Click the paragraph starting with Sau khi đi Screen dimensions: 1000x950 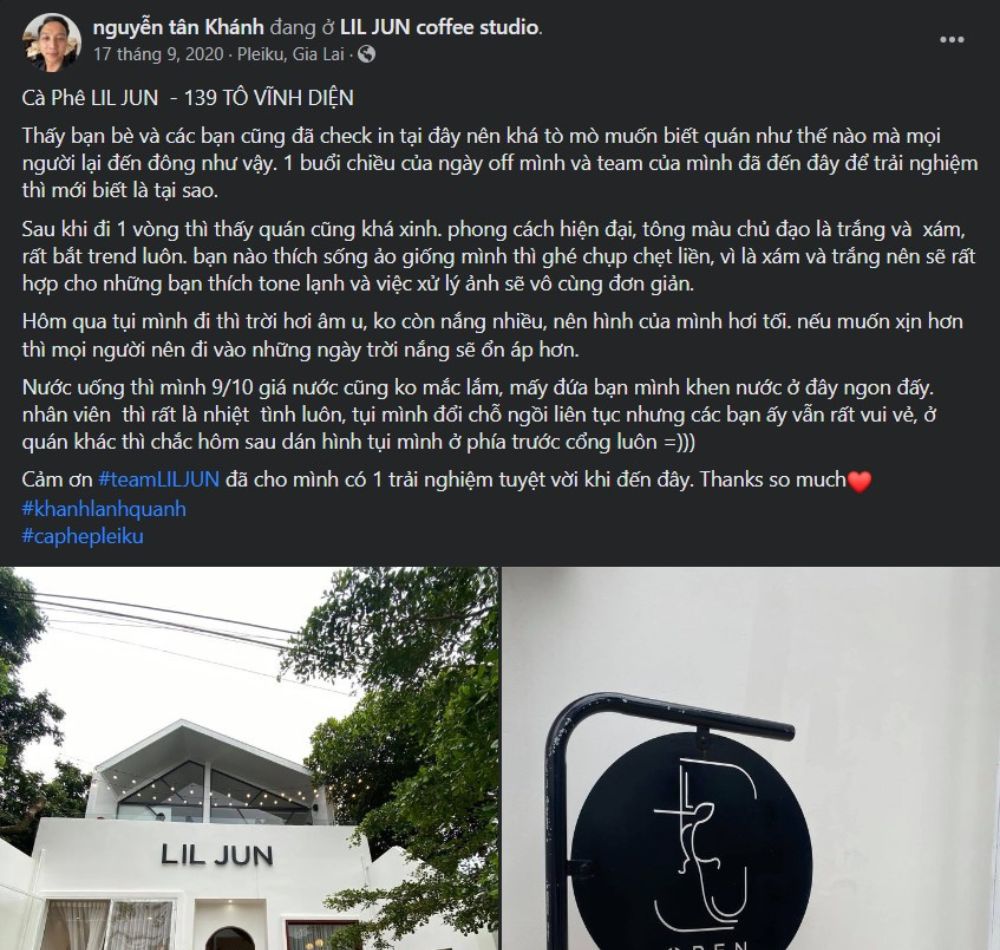pyautogui.click(x=499, y=256)
